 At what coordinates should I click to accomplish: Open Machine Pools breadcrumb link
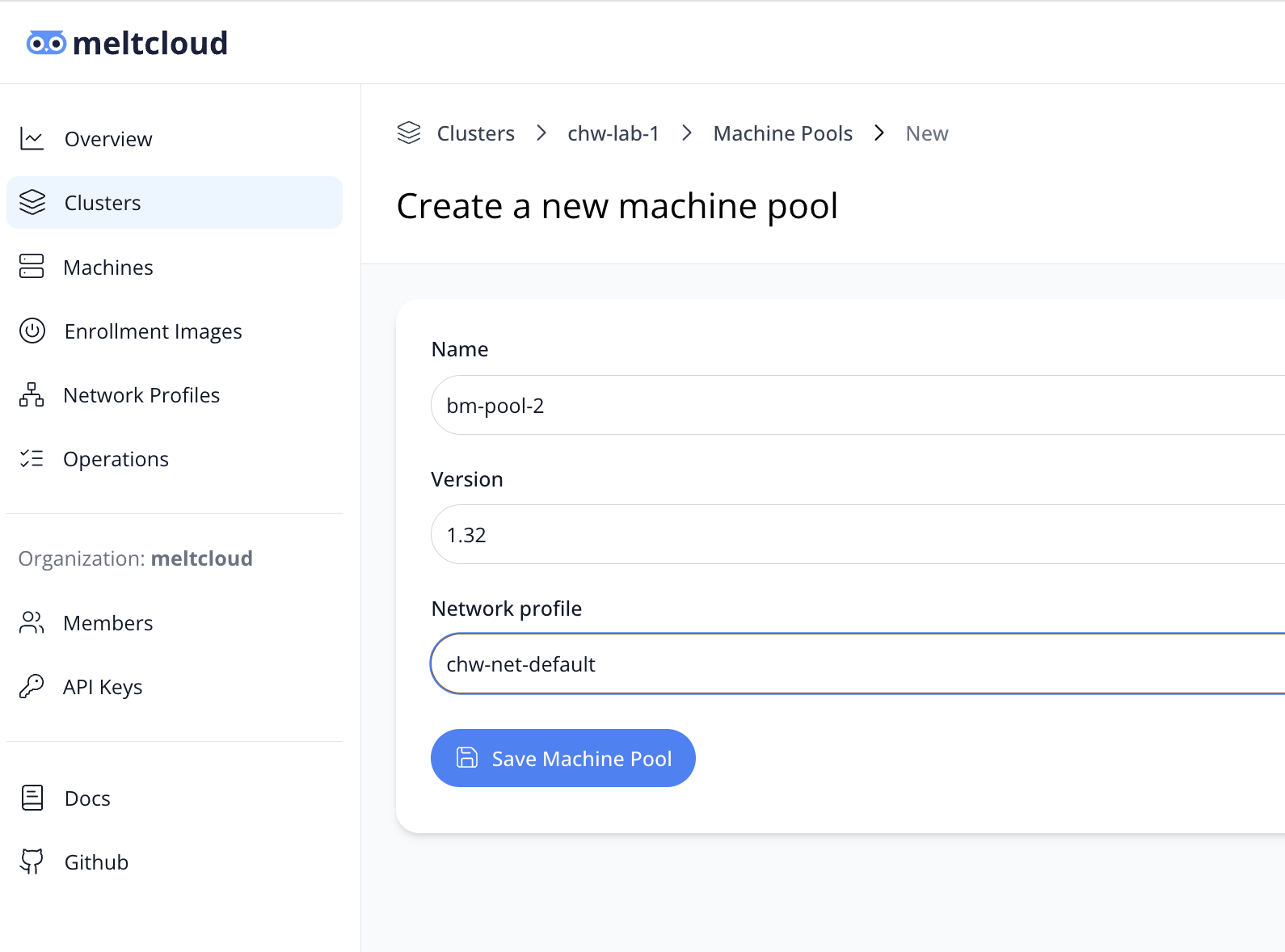[783, 133]
